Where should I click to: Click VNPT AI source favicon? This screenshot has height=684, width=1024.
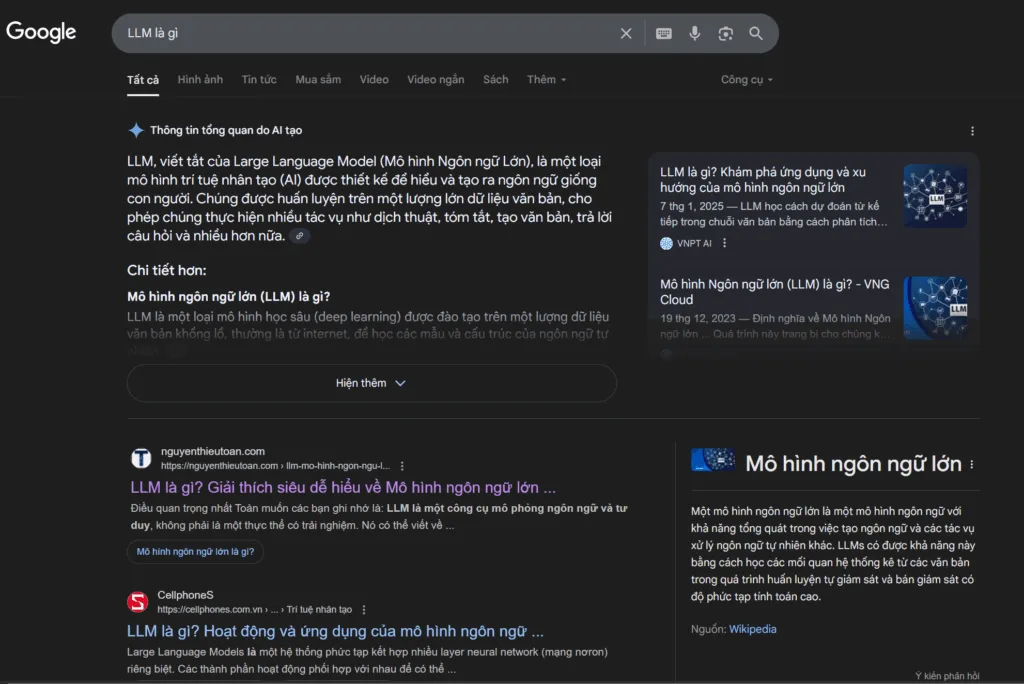(666, 243)
